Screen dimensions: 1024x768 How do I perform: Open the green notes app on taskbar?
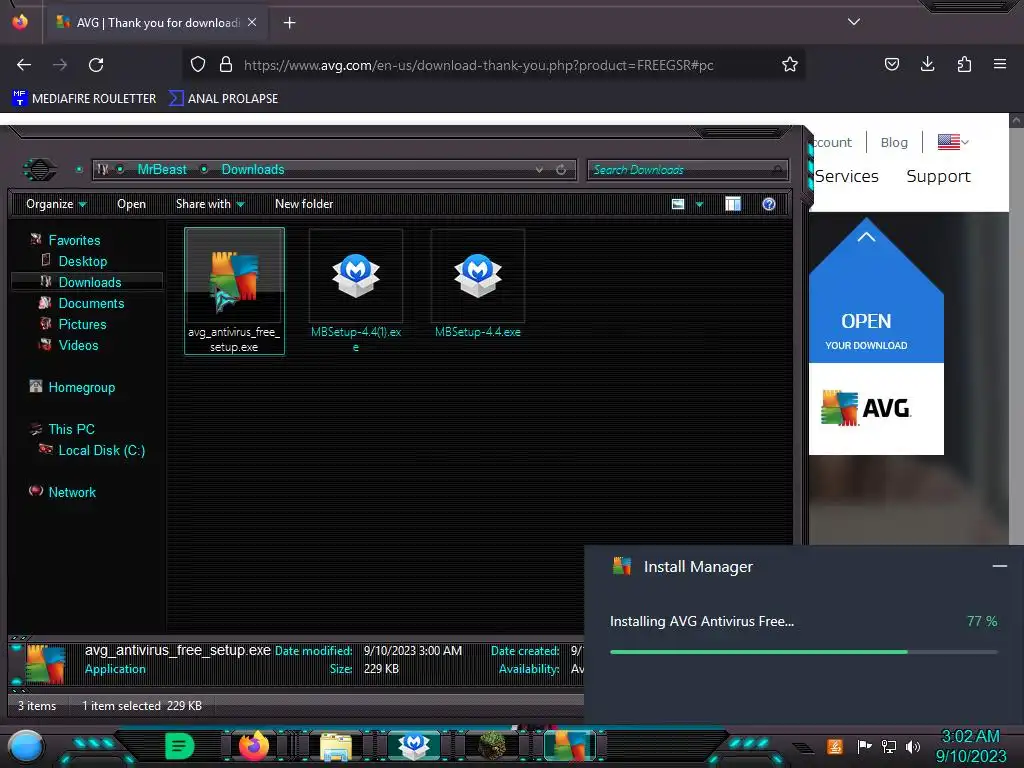(180, 746)
